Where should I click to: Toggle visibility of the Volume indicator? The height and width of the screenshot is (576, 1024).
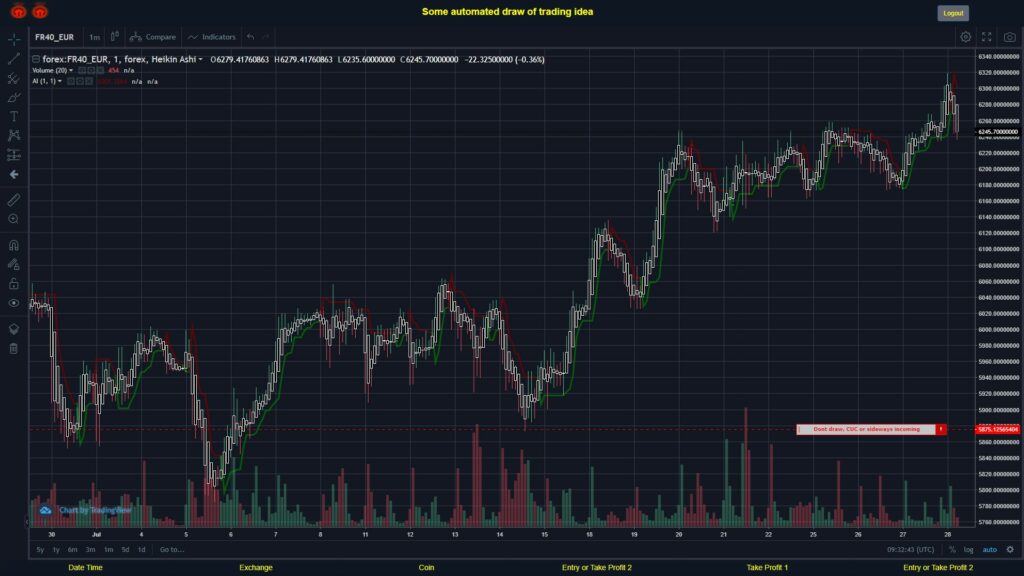[82, 71]
